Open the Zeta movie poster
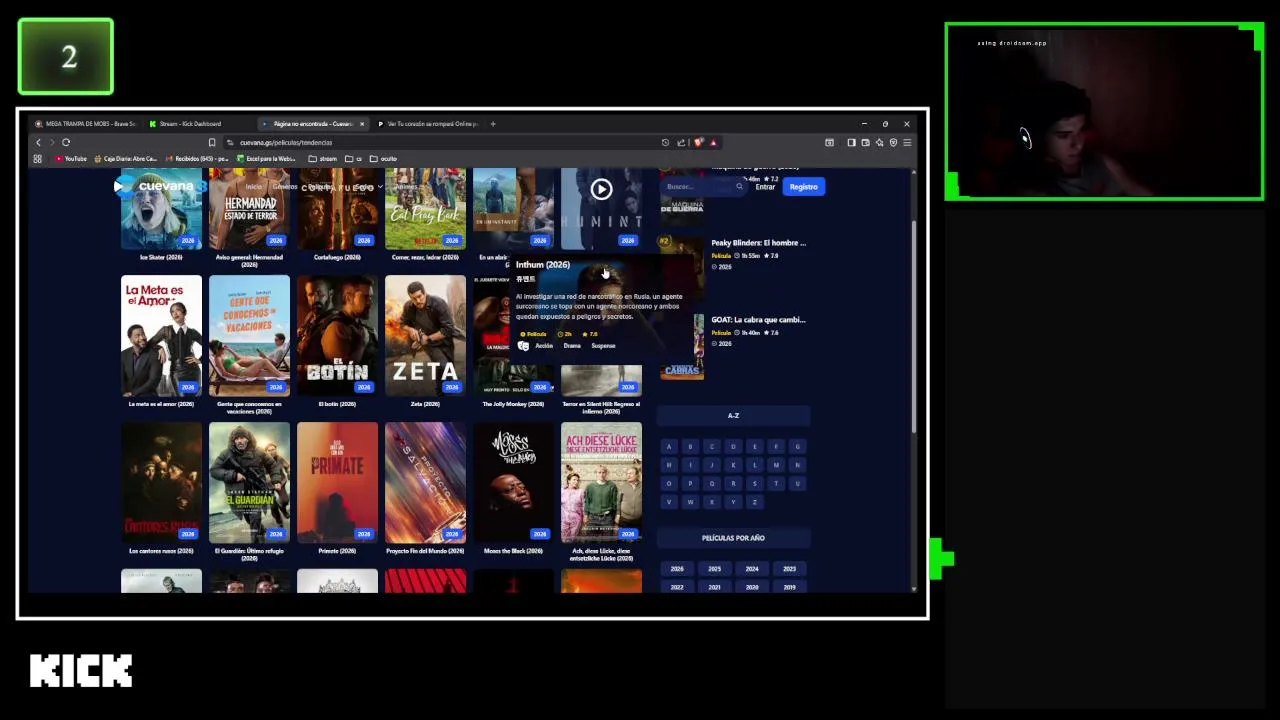This screenshot has width=1280, height=720. pyautogui.click(x=425, y=336)
